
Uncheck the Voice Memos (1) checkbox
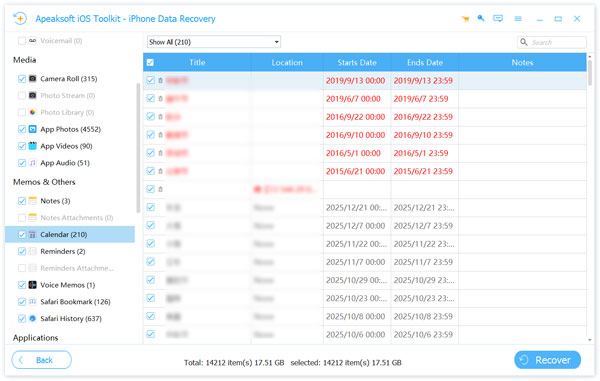(x=22, y=285)
